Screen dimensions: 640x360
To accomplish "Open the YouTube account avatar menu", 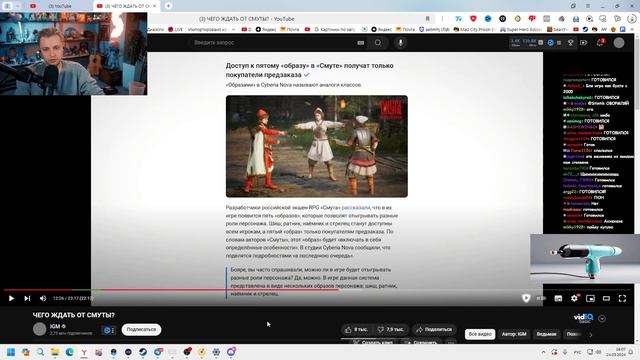I will [619, 42].
